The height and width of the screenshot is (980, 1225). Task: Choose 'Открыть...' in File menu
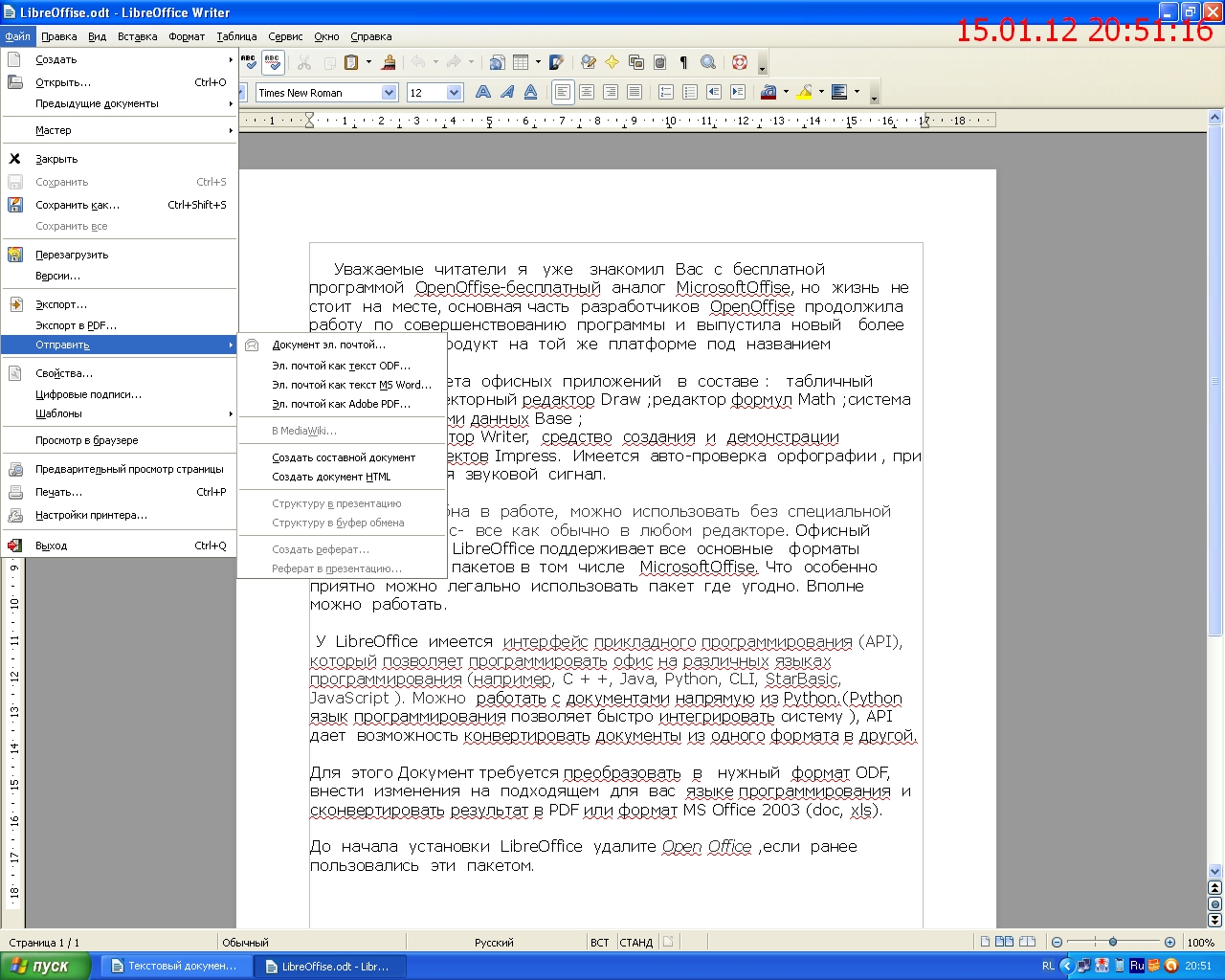click(119, 82)
